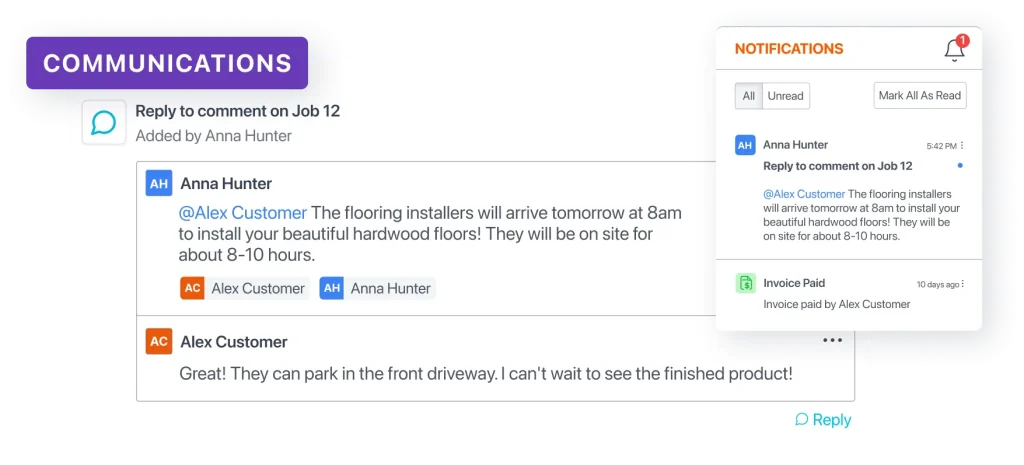This screenshot has height=465, width=1024.
Task: Toggle the blue unread dot indicator
Action: [960, 165]
